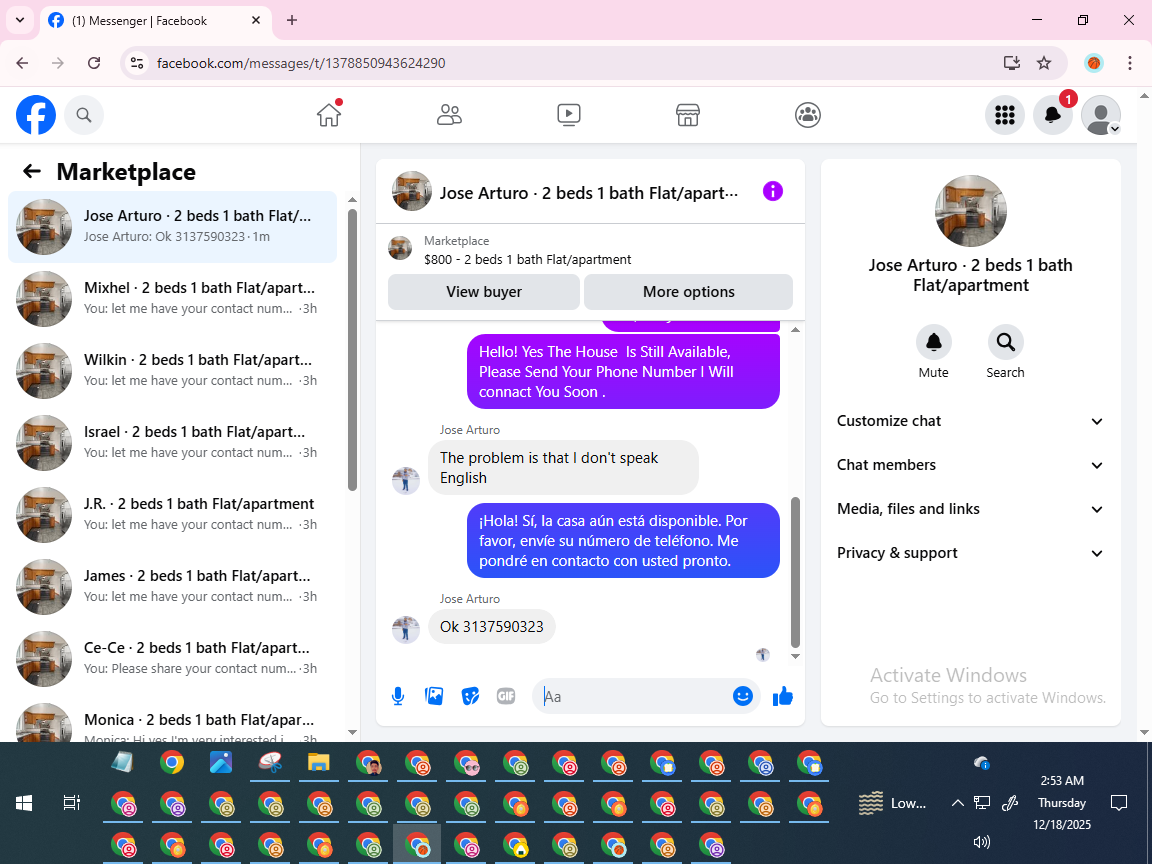Open the Facebook search magnifier

click(84, 115)
